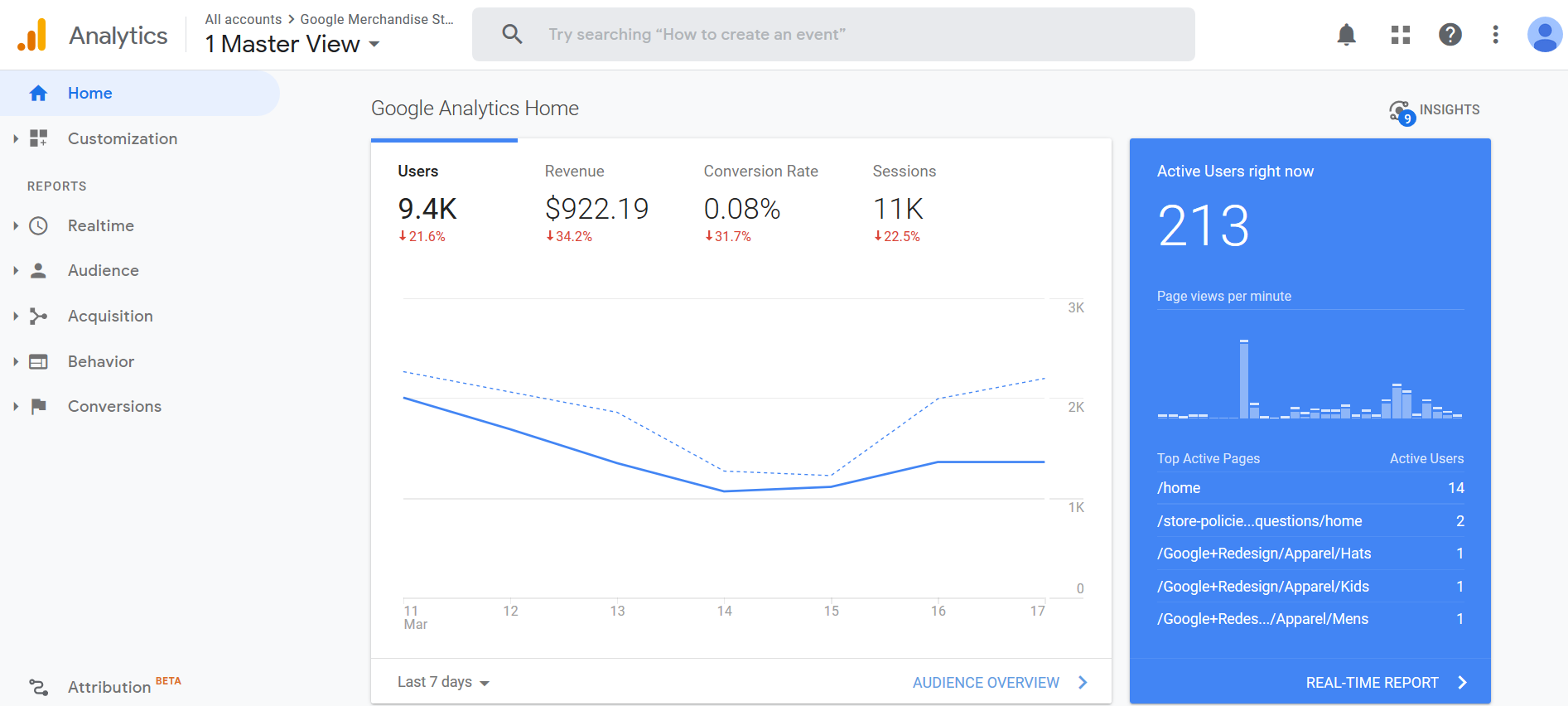Click the Realtime clock icon
Screen dimensions: 1568x706
click(x=38, y=225)
